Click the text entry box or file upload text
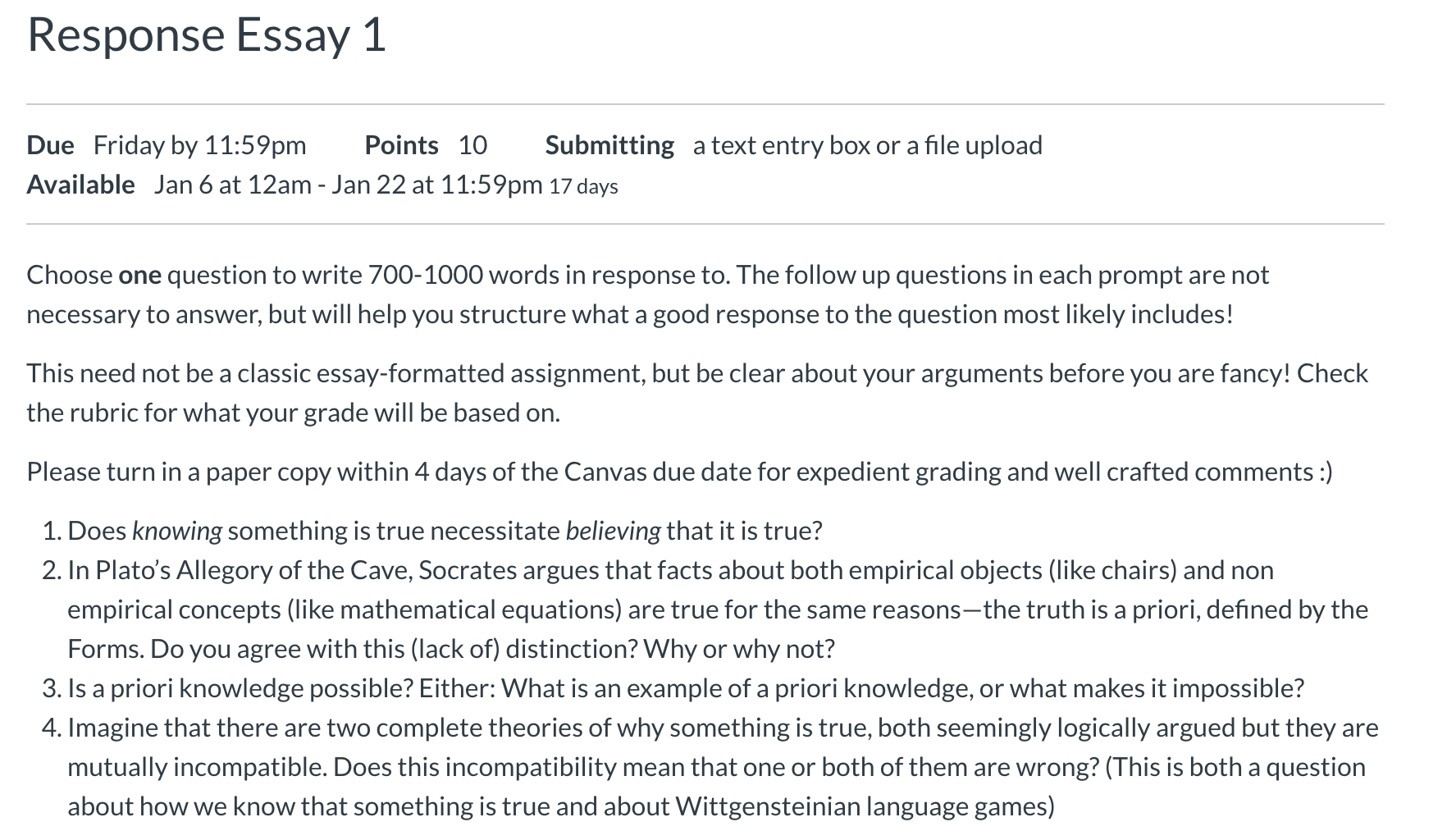The width and height of the screenshot is (1447, 840). [x=868, y=145]
